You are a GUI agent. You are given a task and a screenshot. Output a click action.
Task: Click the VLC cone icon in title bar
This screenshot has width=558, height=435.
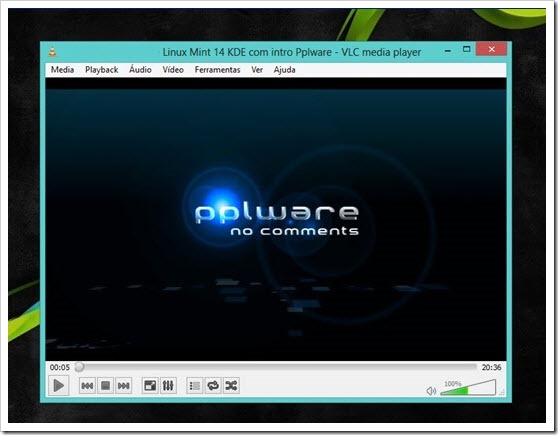coord(53,52)
